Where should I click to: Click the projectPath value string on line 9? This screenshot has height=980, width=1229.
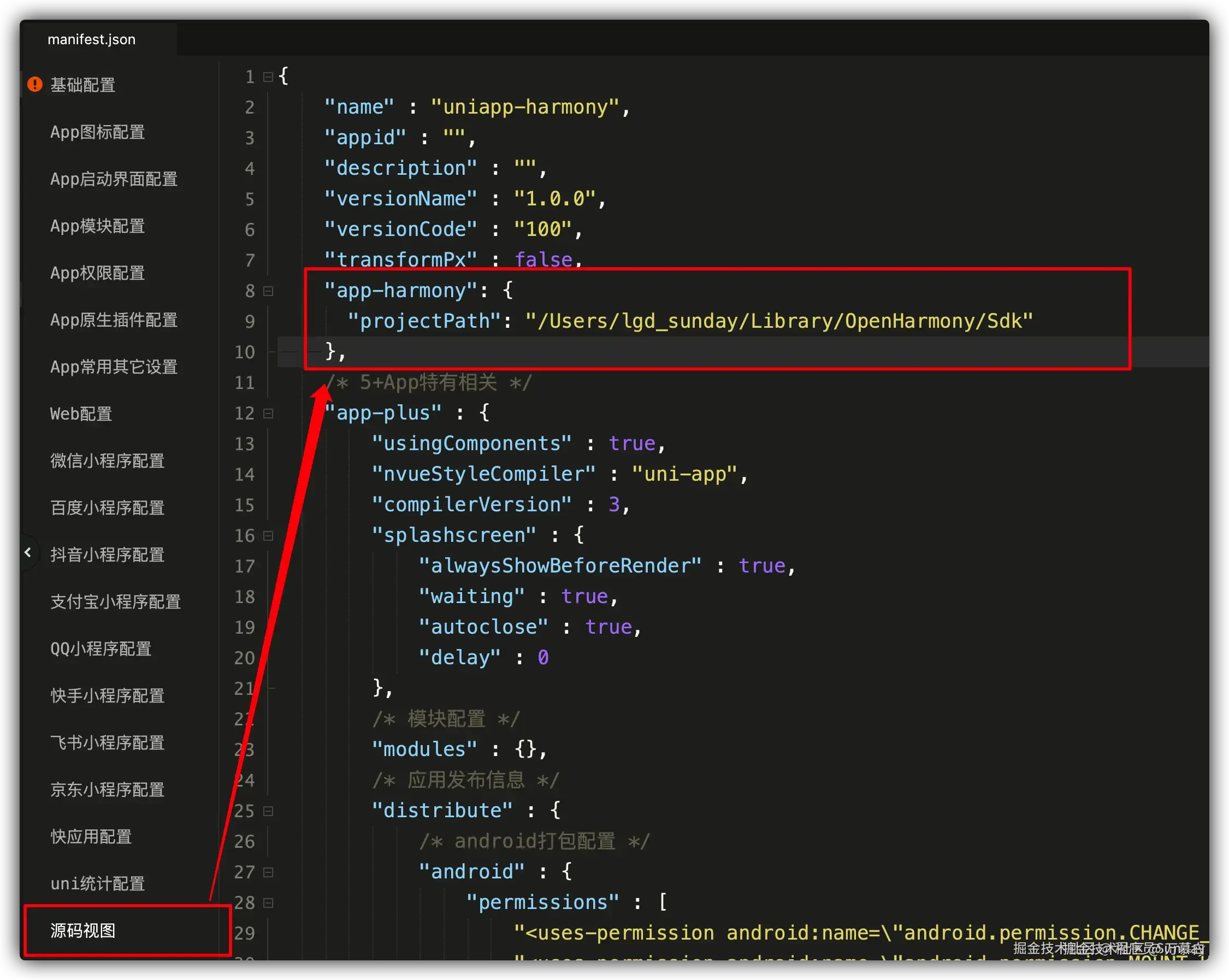pyautogui.click(x=779, y=322)
